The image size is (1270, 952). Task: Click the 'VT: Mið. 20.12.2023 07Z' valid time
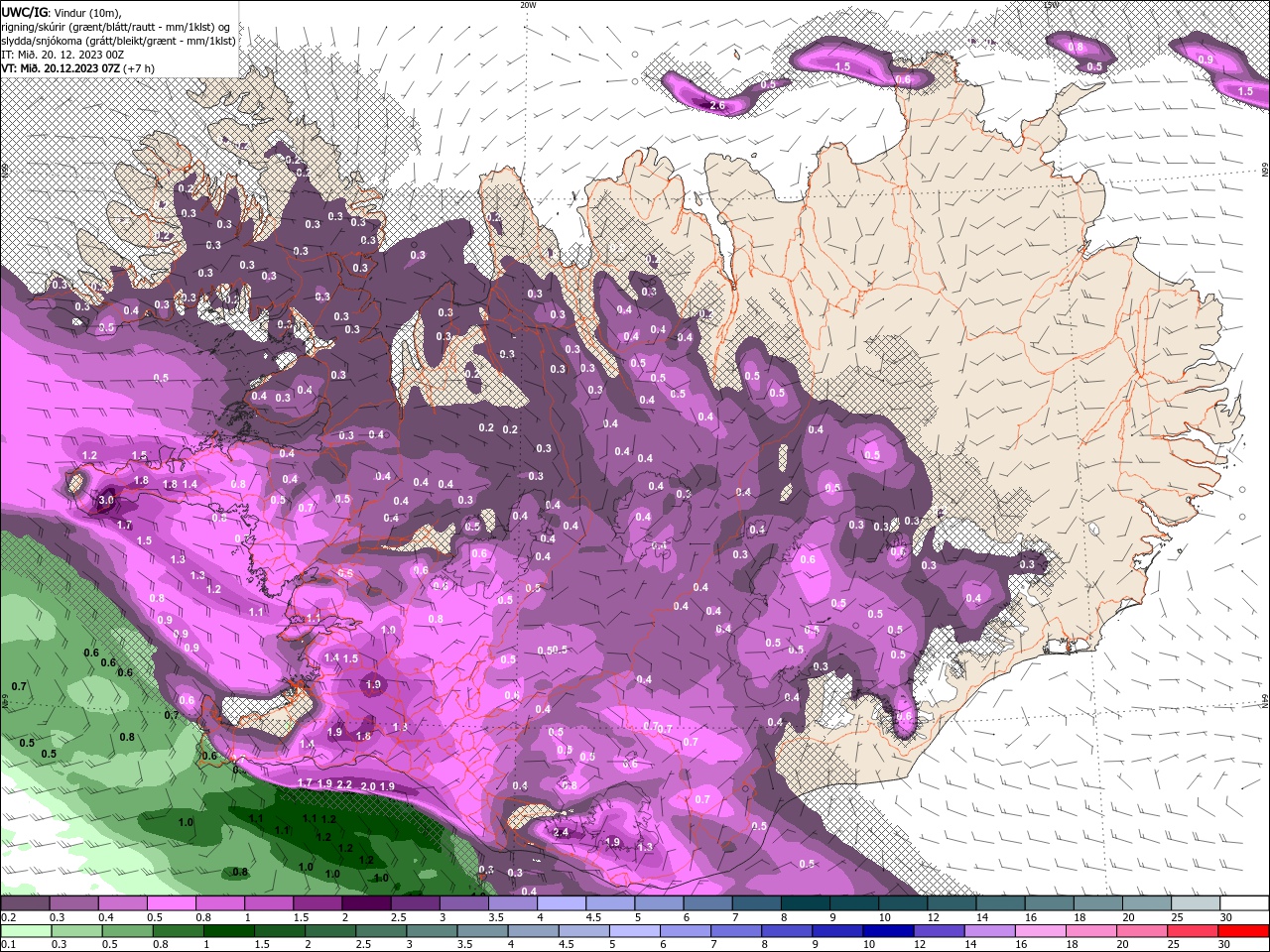tap(62, 68)
